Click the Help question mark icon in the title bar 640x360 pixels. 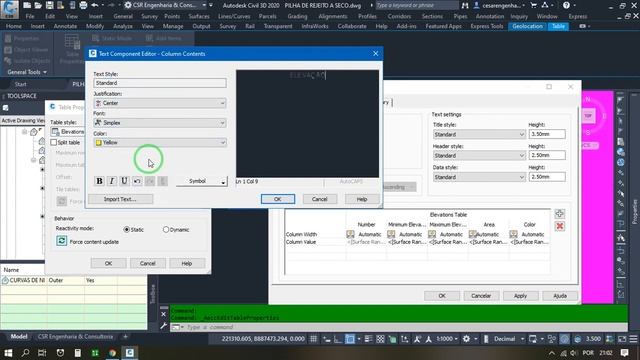pos(566,5)
